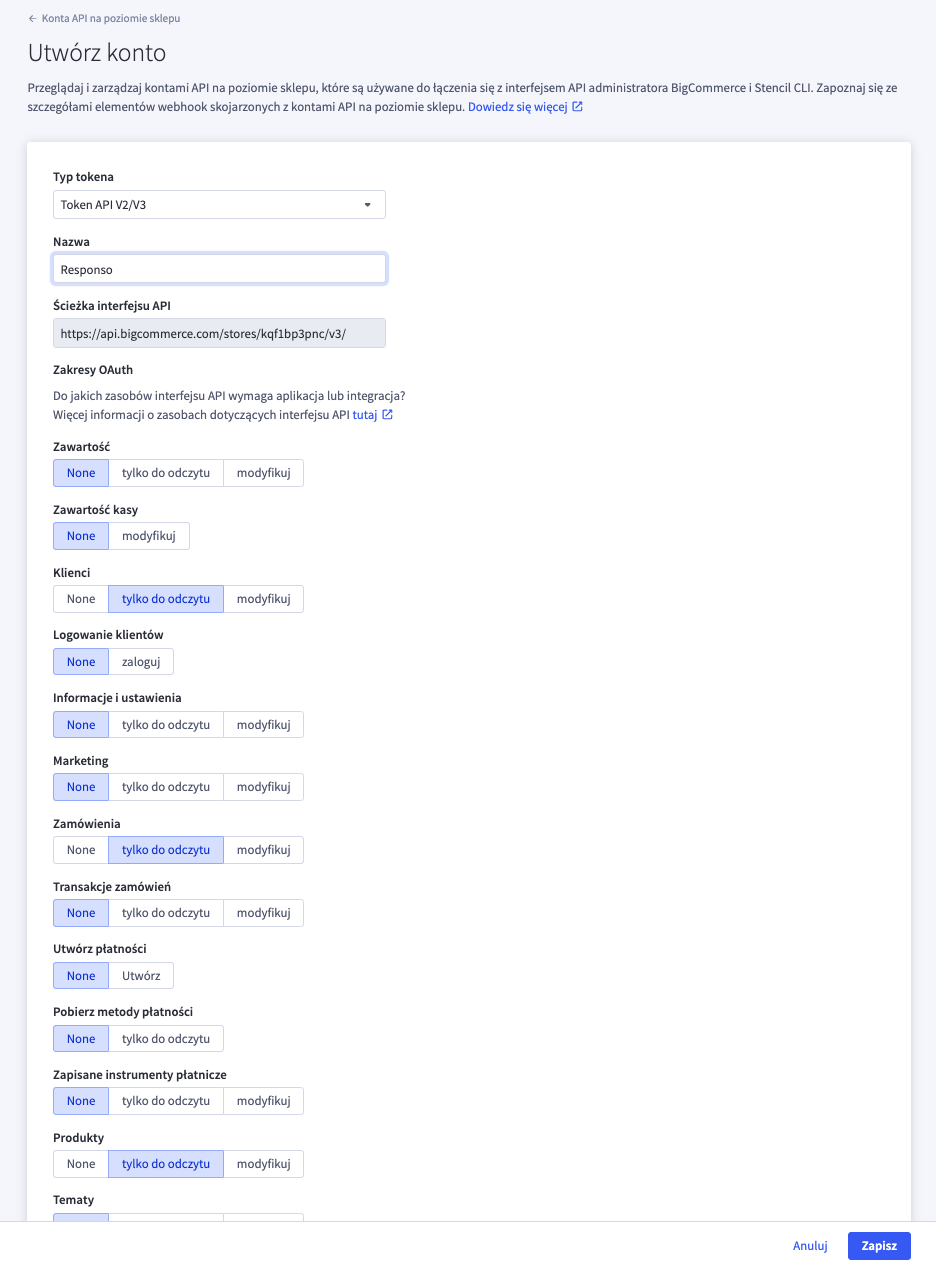Click the Anuluj button

(x=810, y=1246)
